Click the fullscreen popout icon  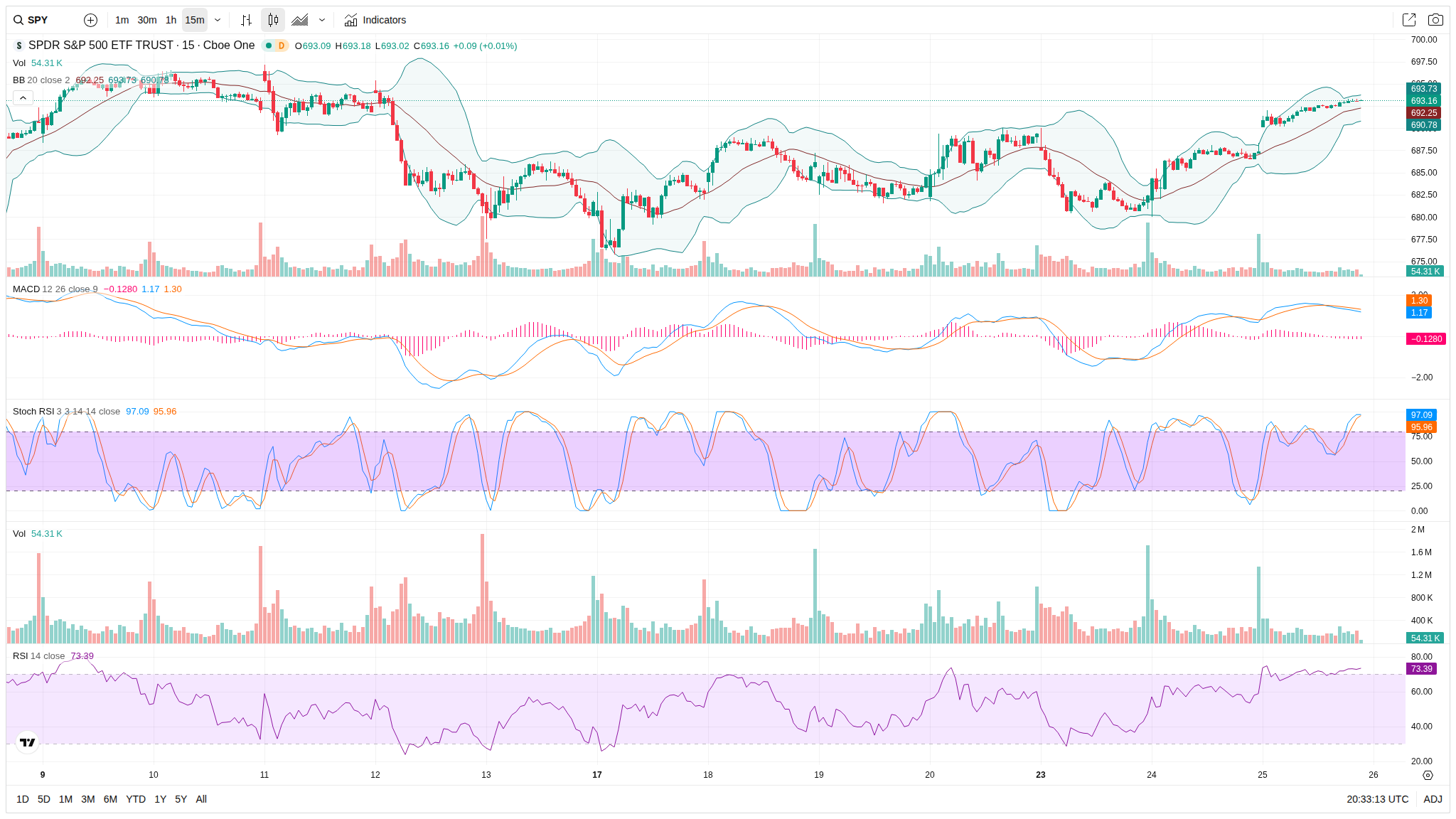click(1408, 20)
